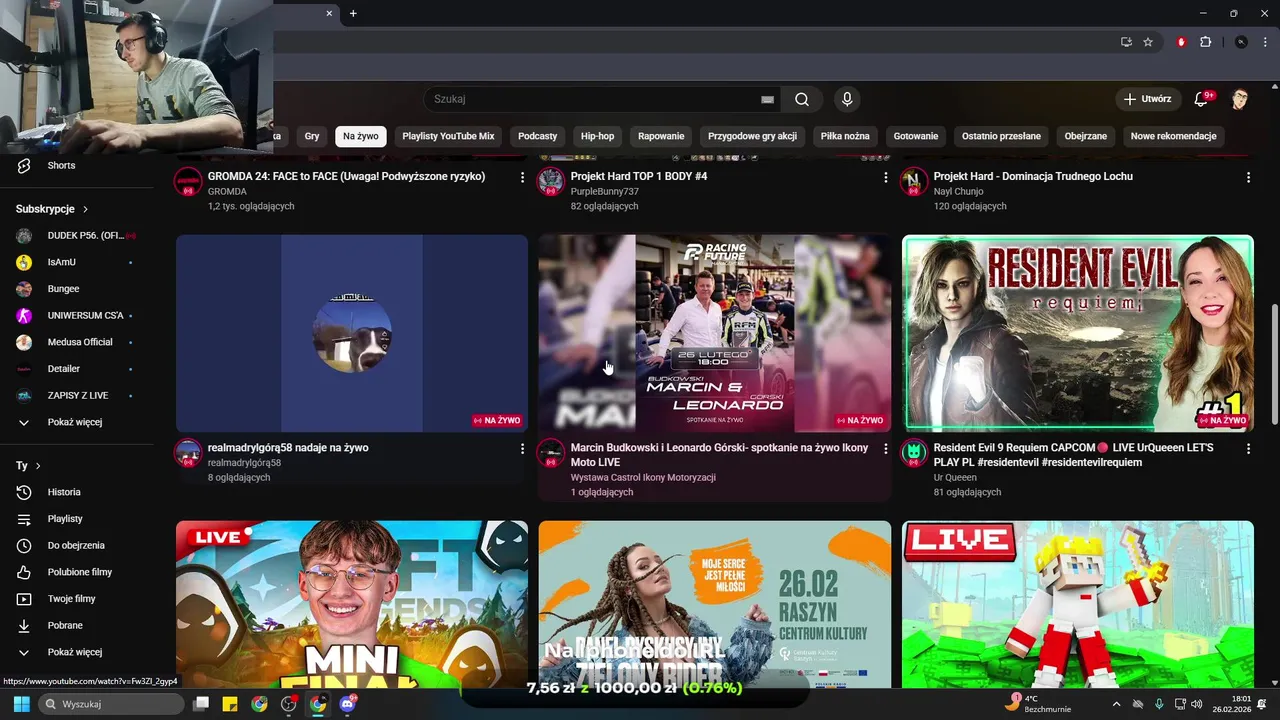The height and width of the screenshot is (720, 1280).
Task: Open Discord from the taskbar
Action: [348, 704]
